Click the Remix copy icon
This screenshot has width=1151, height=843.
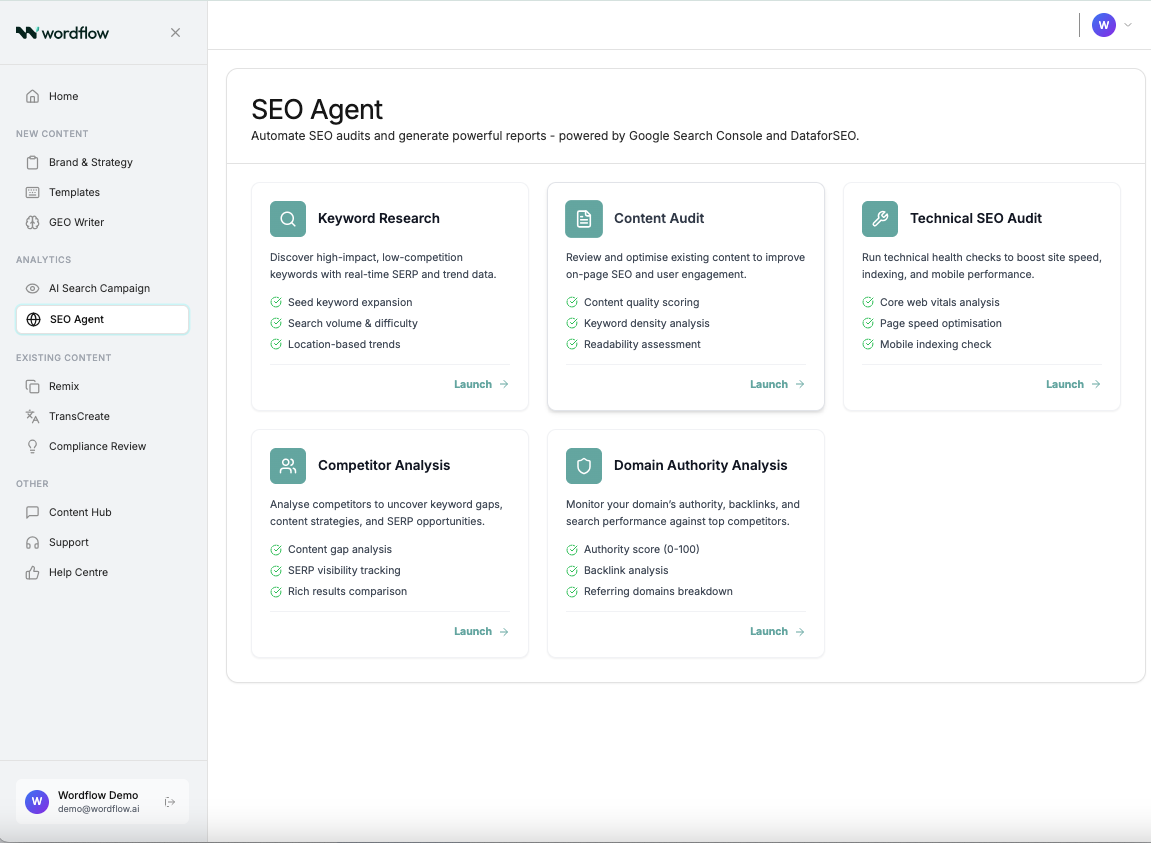(x=32, y=386)
